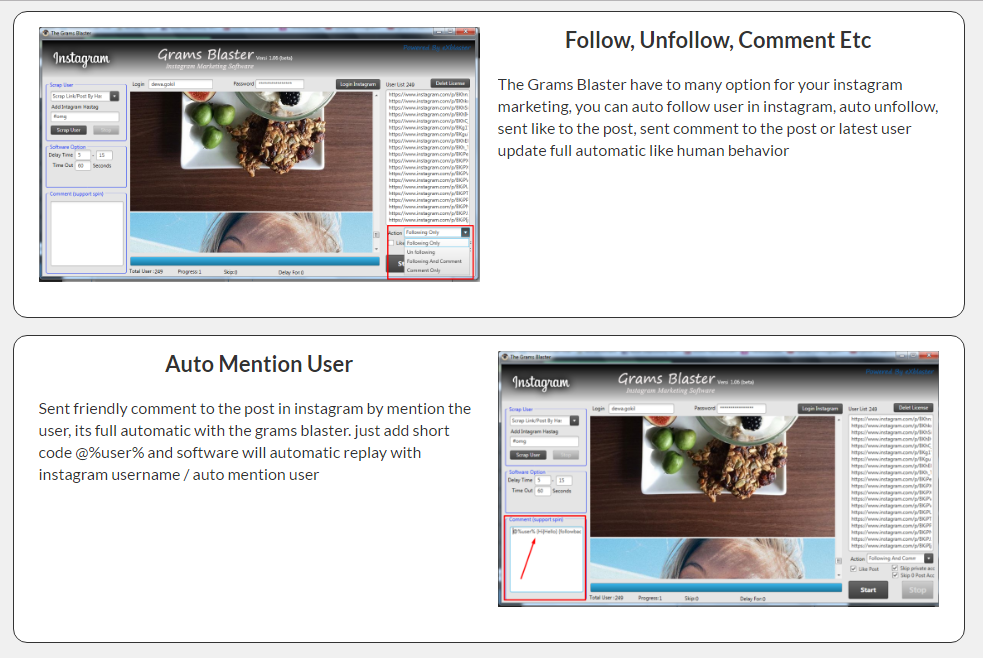Toggle the 'Skip private acc' checkbox
The width and height of the screenshot is (983, 658).
pyautogui.click(x=895, y=568)
